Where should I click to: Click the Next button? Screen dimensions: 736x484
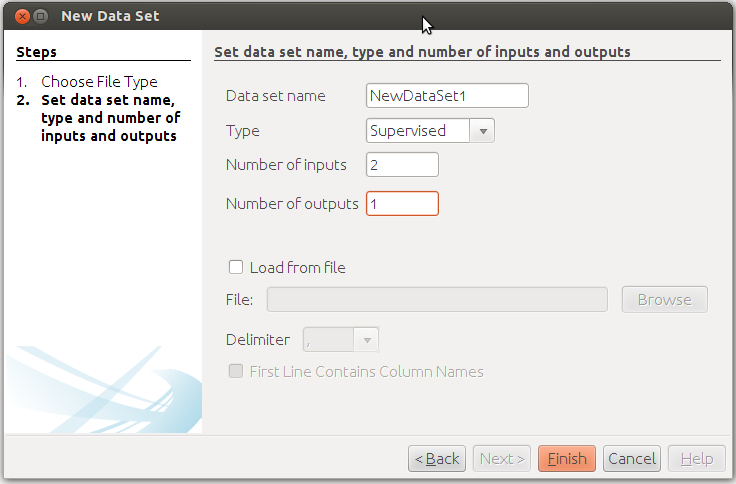coord(502,459)
